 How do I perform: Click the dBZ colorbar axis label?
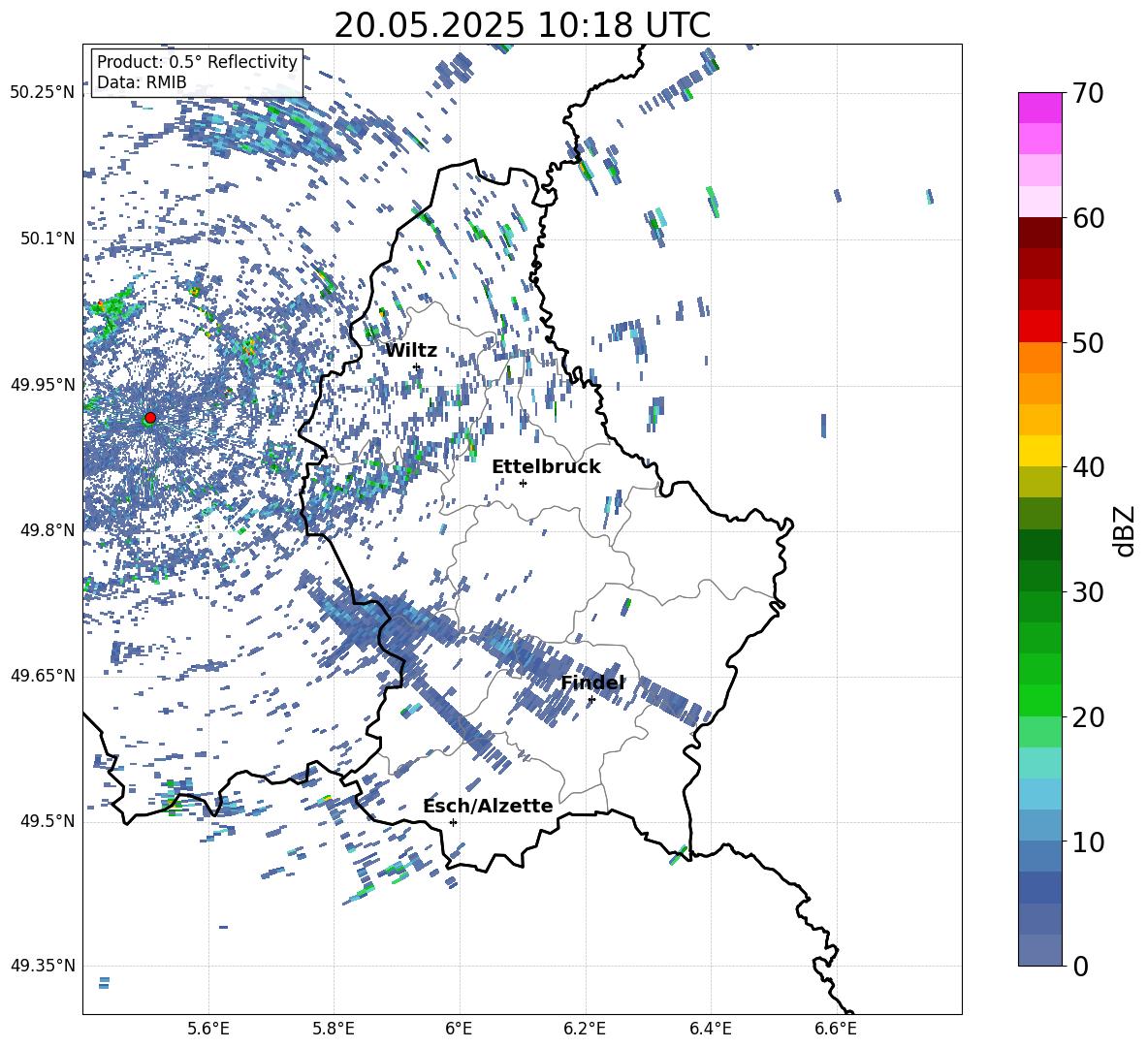click(1125, 530)
